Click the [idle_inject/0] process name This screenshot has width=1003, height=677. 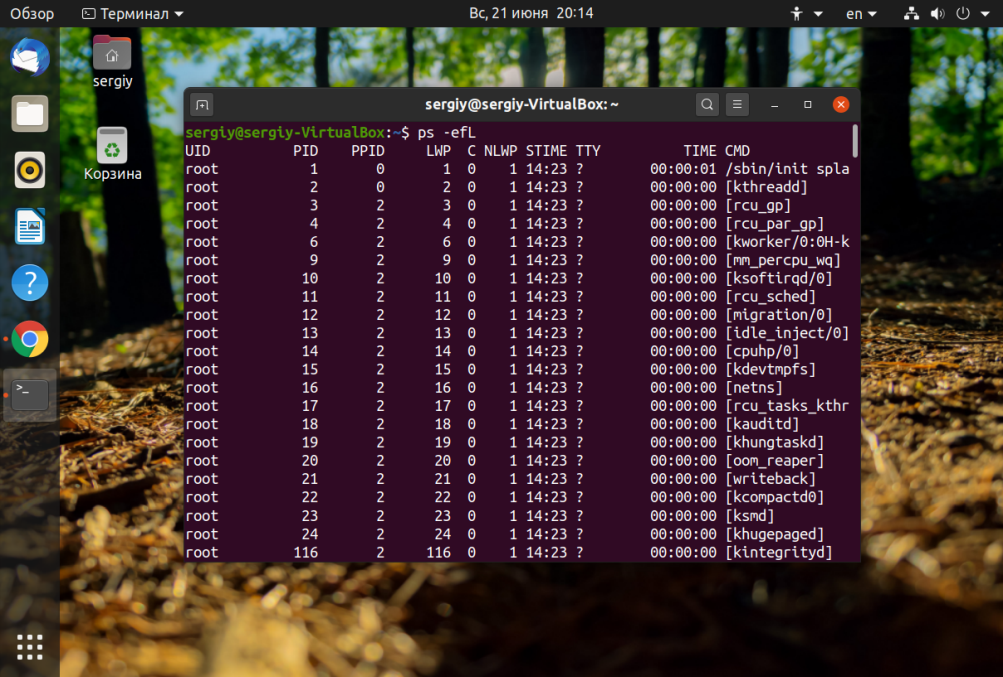pos(787,333)
